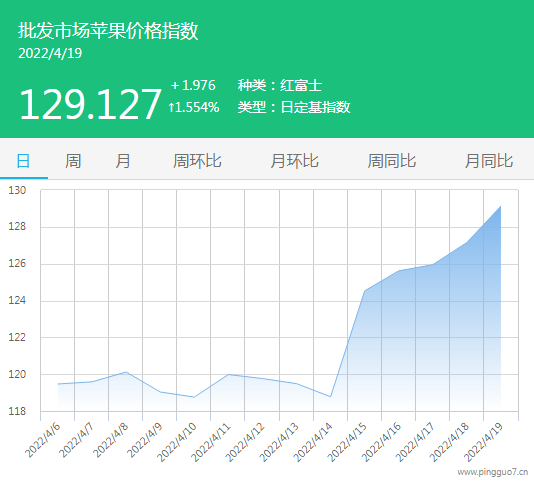534x481 pixels.
Task: Open the 月环比 tab
Action: pos(294,161)
